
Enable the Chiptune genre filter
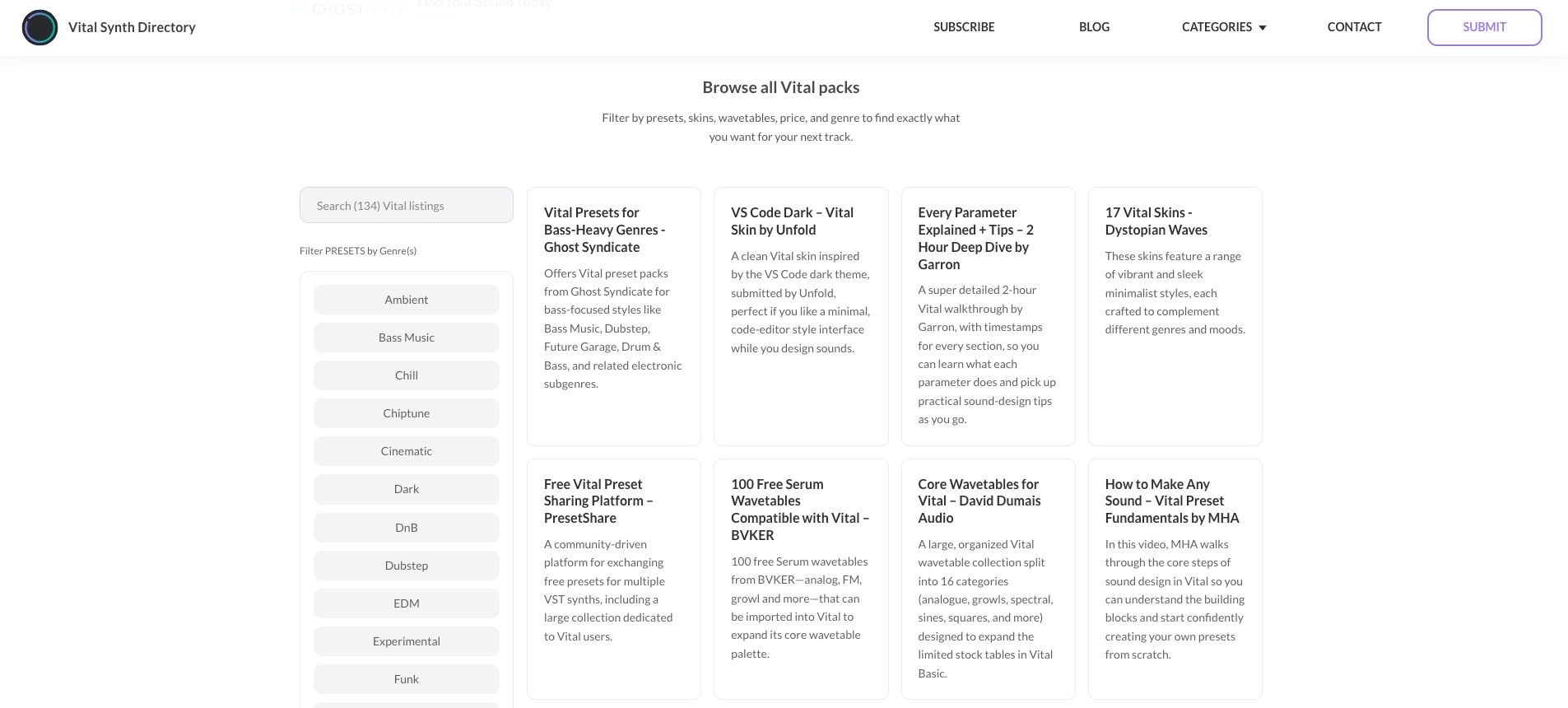click(406, 413)
